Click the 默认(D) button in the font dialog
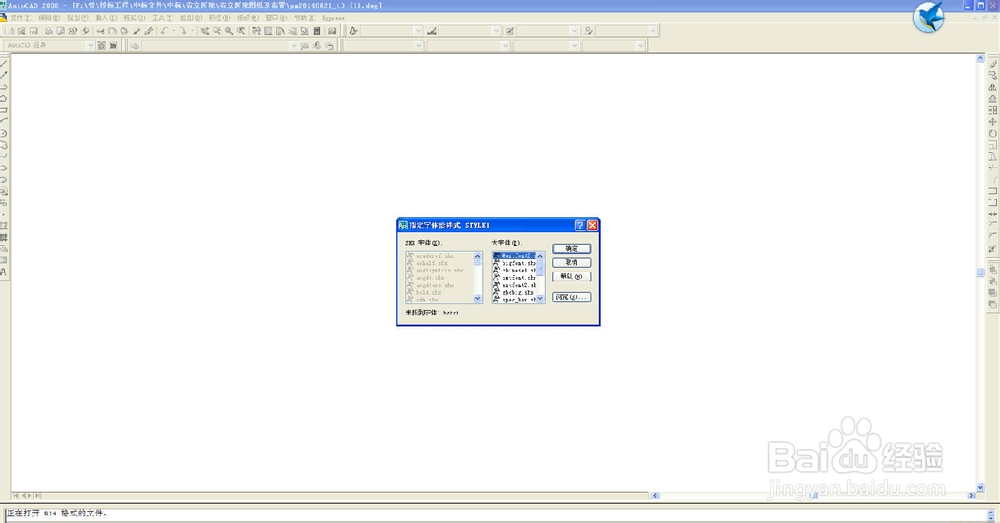Screen dimensions: 1000x523 coord(571,276)
